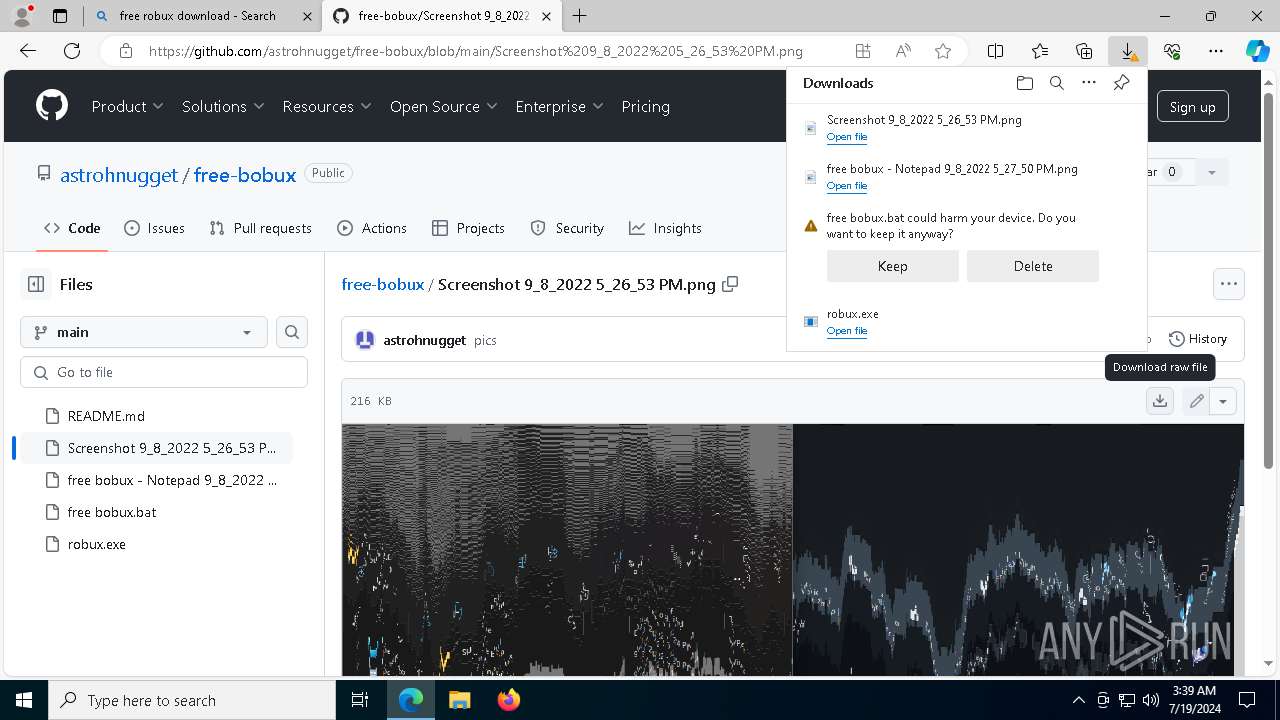The height and width of the screenshot is (720, 1280).
Task: Open the astrohnugget owner link
Action: (118, 175)
